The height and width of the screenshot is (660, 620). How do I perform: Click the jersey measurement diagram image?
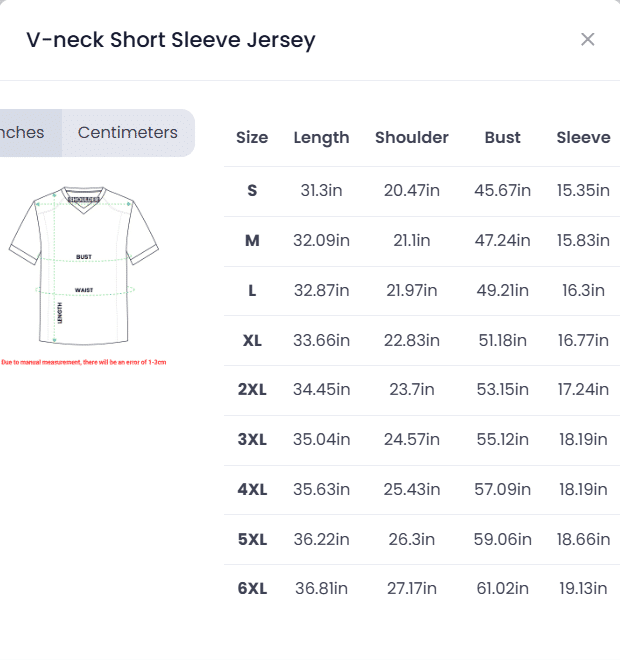pos(84,265)
